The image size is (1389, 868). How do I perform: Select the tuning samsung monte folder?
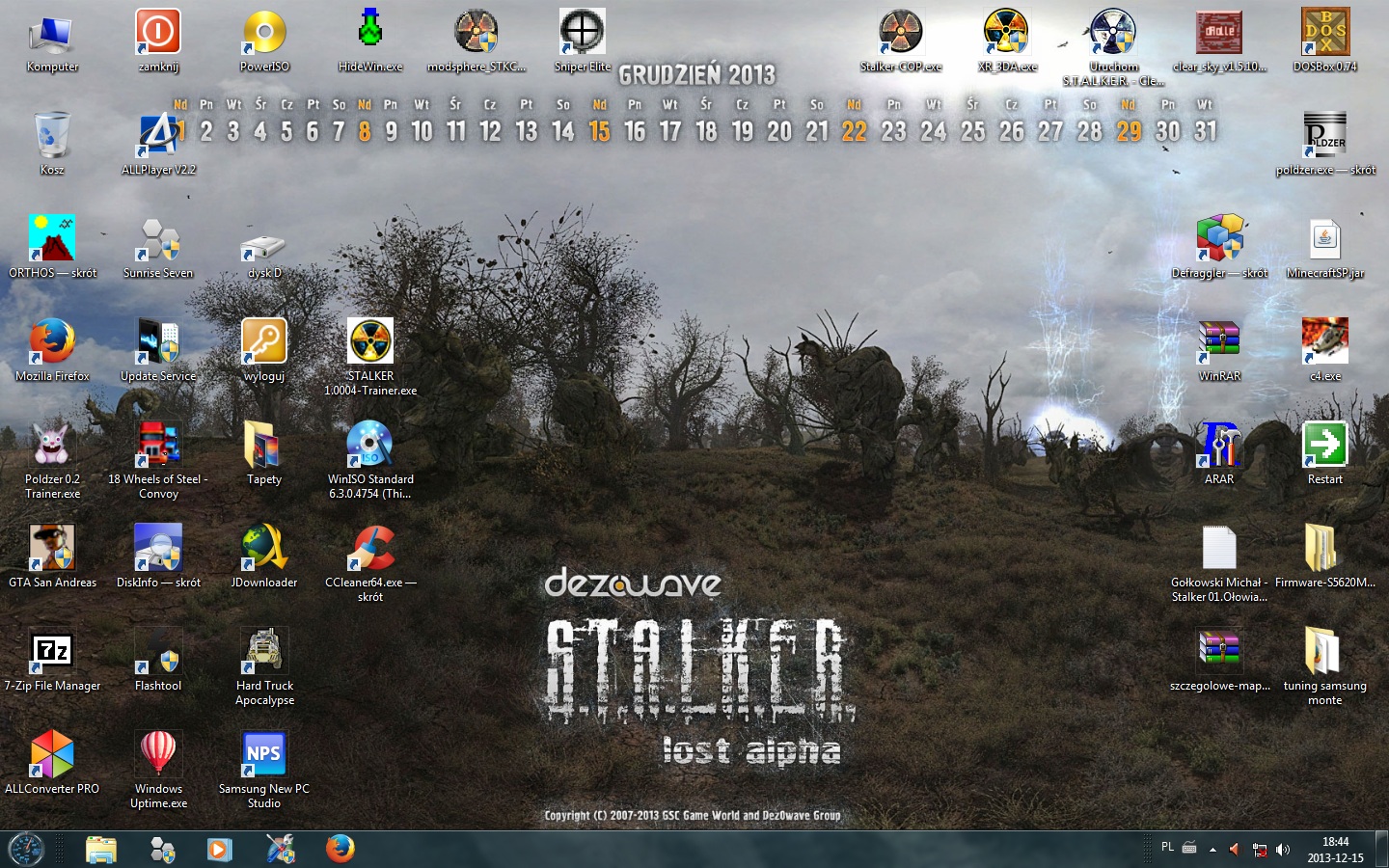1325,667
